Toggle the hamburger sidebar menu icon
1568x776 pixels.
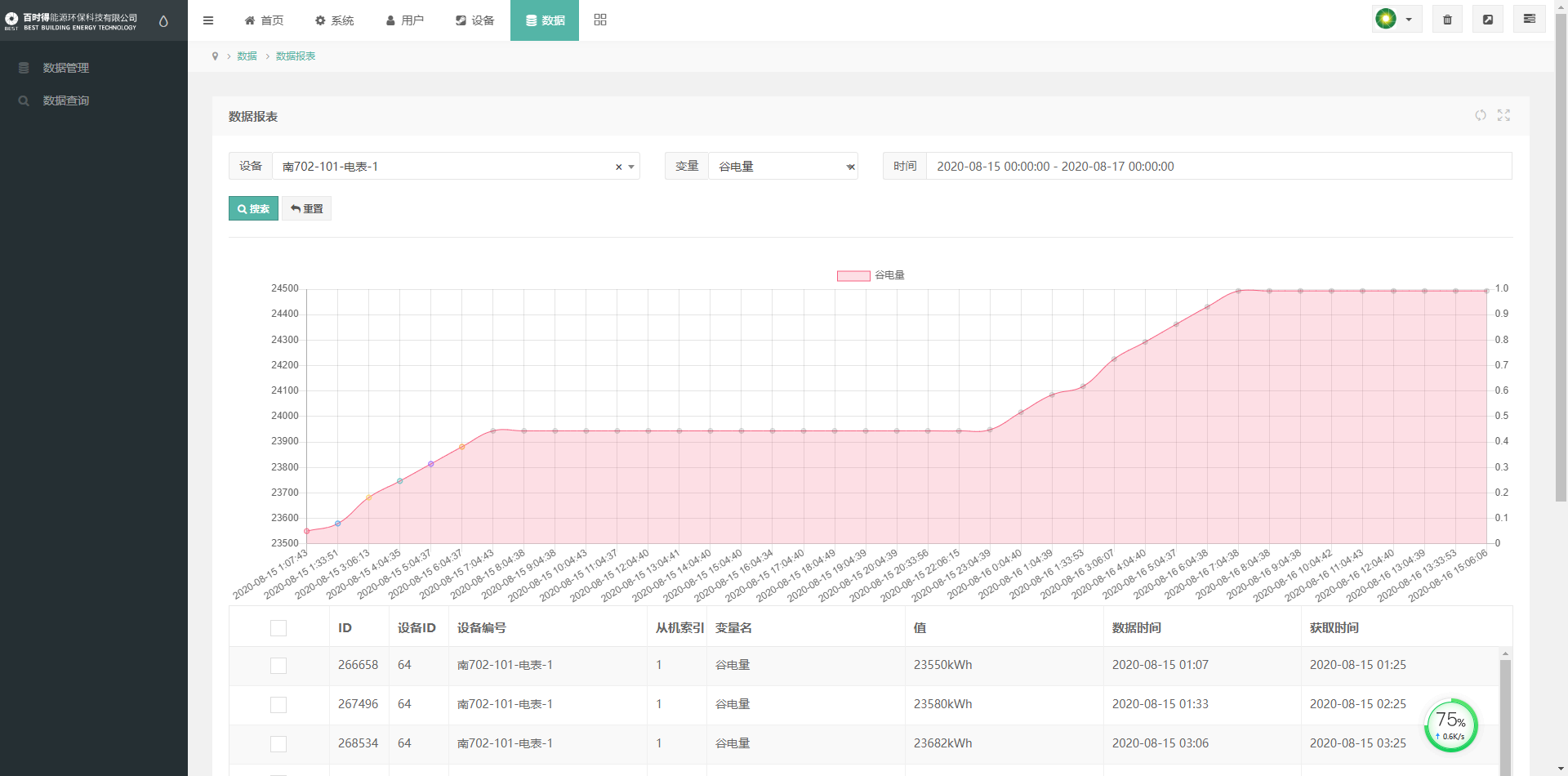click(208, 20)
